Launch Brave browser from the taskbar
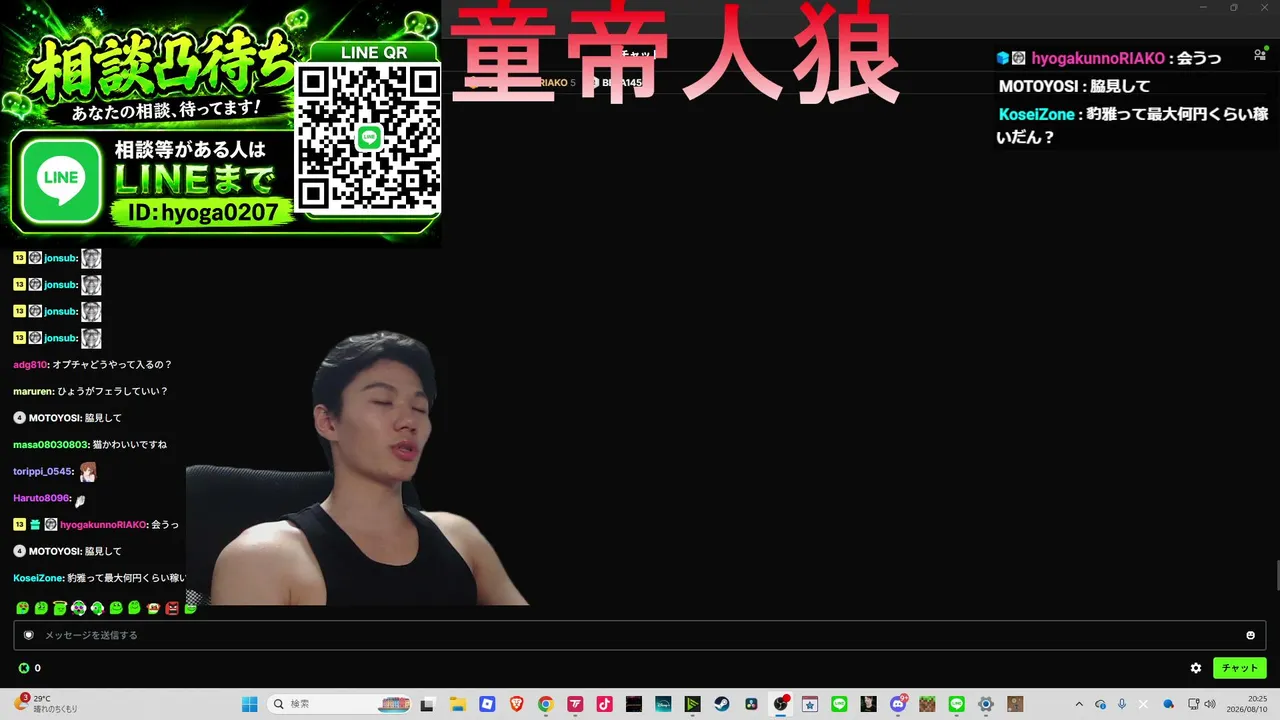The image size is (1280, 720). (516, 704)
